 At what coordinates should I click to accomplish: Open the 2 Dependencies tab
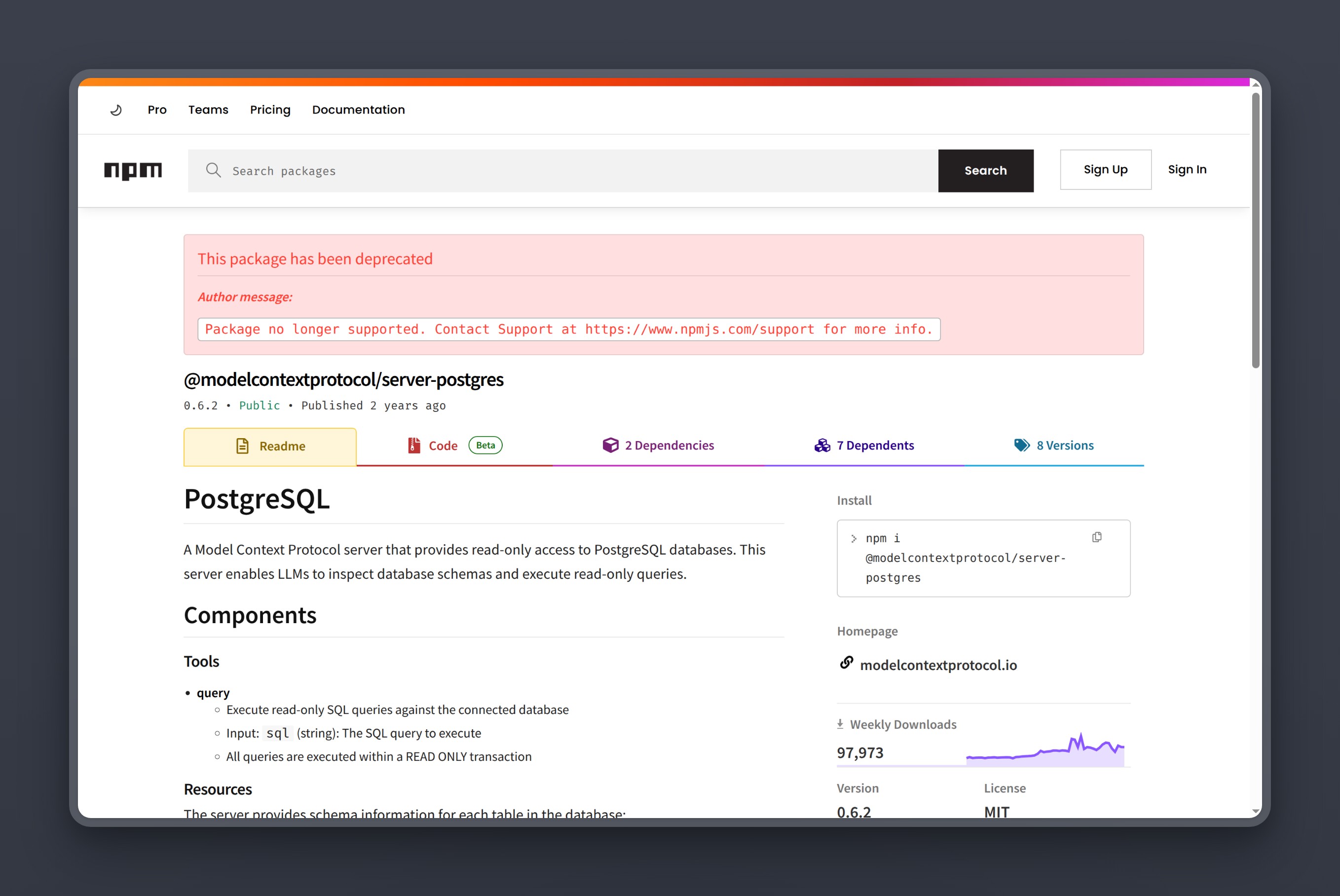(x=658, y=446)
